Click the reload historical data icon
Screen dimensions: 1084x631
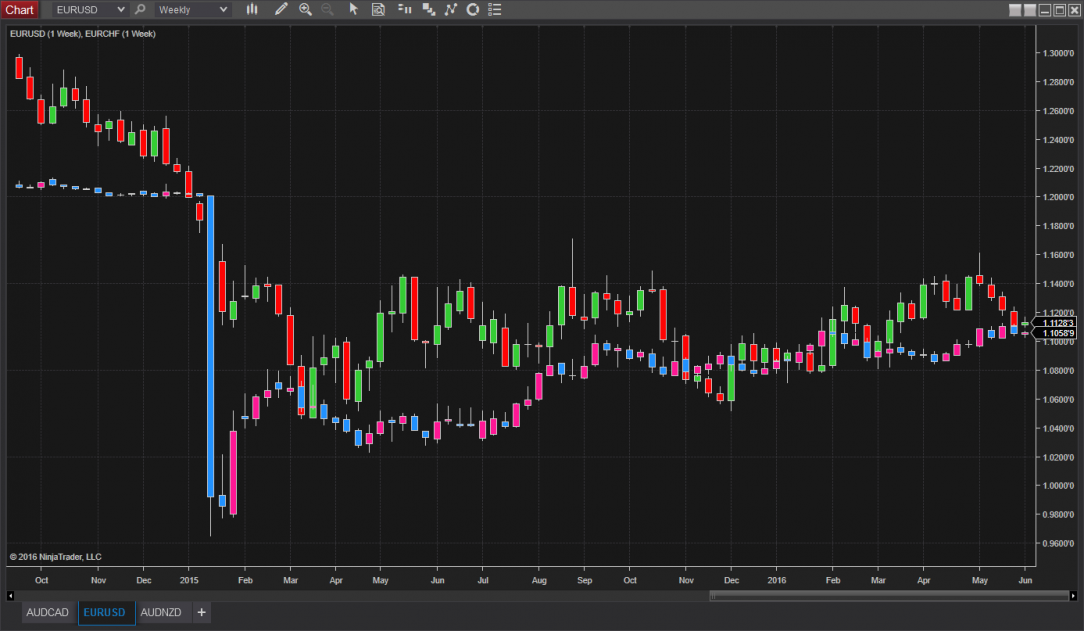471,10
